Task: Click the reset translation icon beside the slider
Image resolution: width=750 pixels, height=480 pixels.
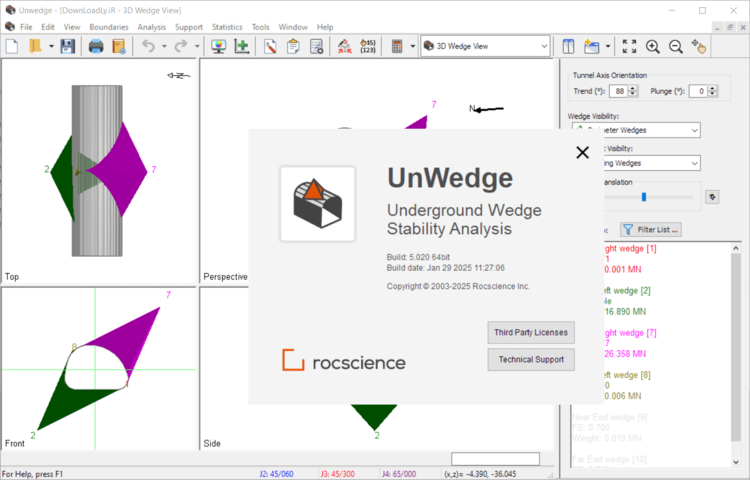Action: coord(712,197)
